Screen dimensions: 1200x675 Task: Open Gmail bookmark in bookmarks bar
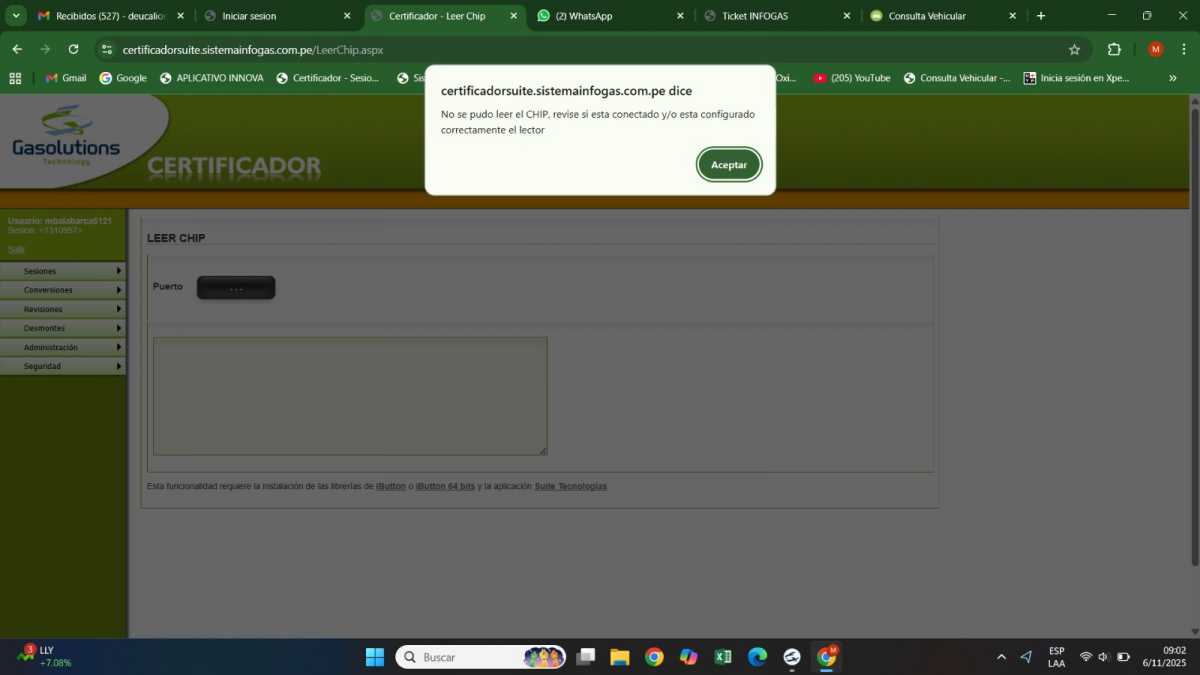(66, 78)
